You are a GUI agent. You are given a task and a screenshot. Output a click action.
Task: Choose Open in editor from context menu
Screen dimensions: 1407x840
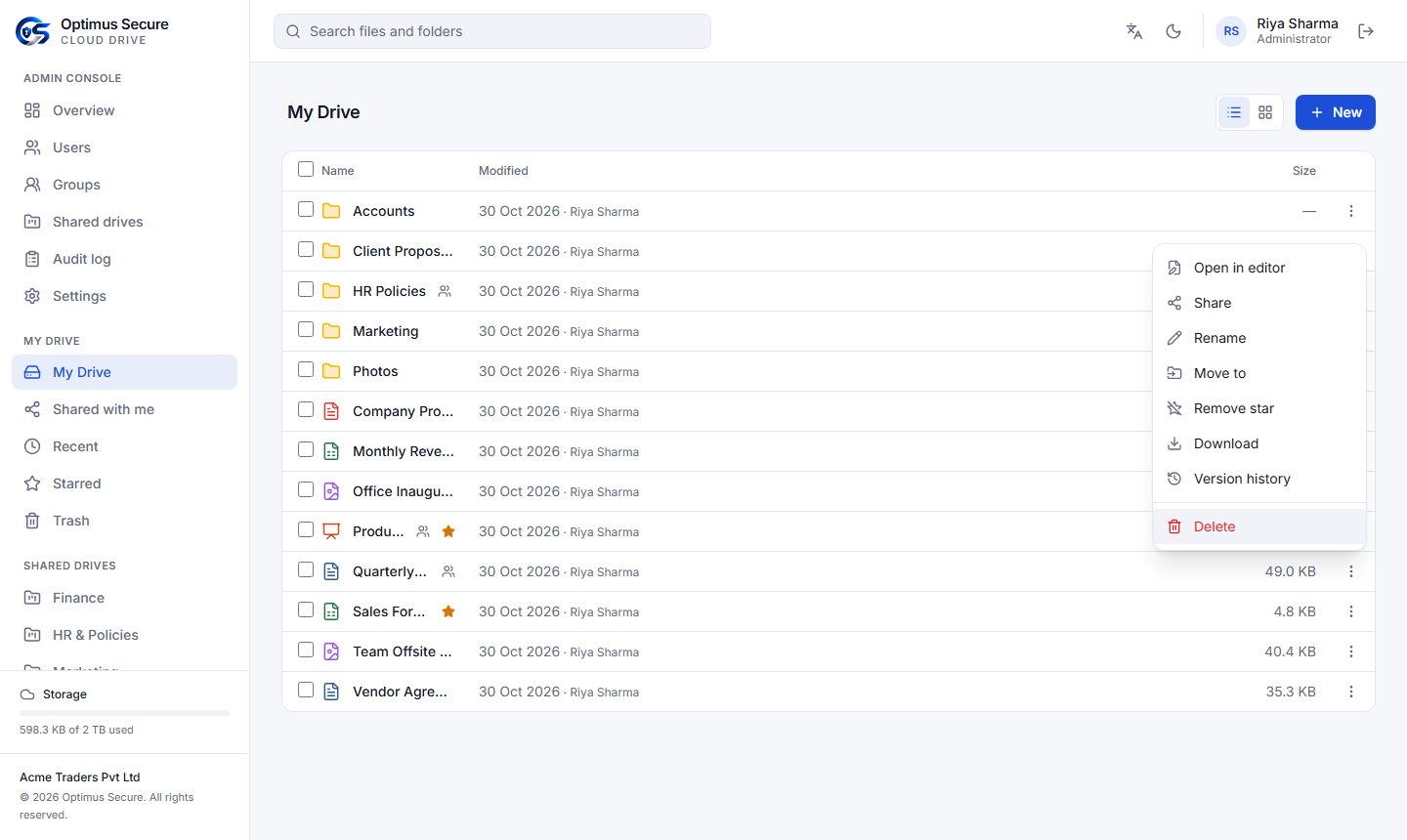pyautogui.click(x=1259, y=268)
